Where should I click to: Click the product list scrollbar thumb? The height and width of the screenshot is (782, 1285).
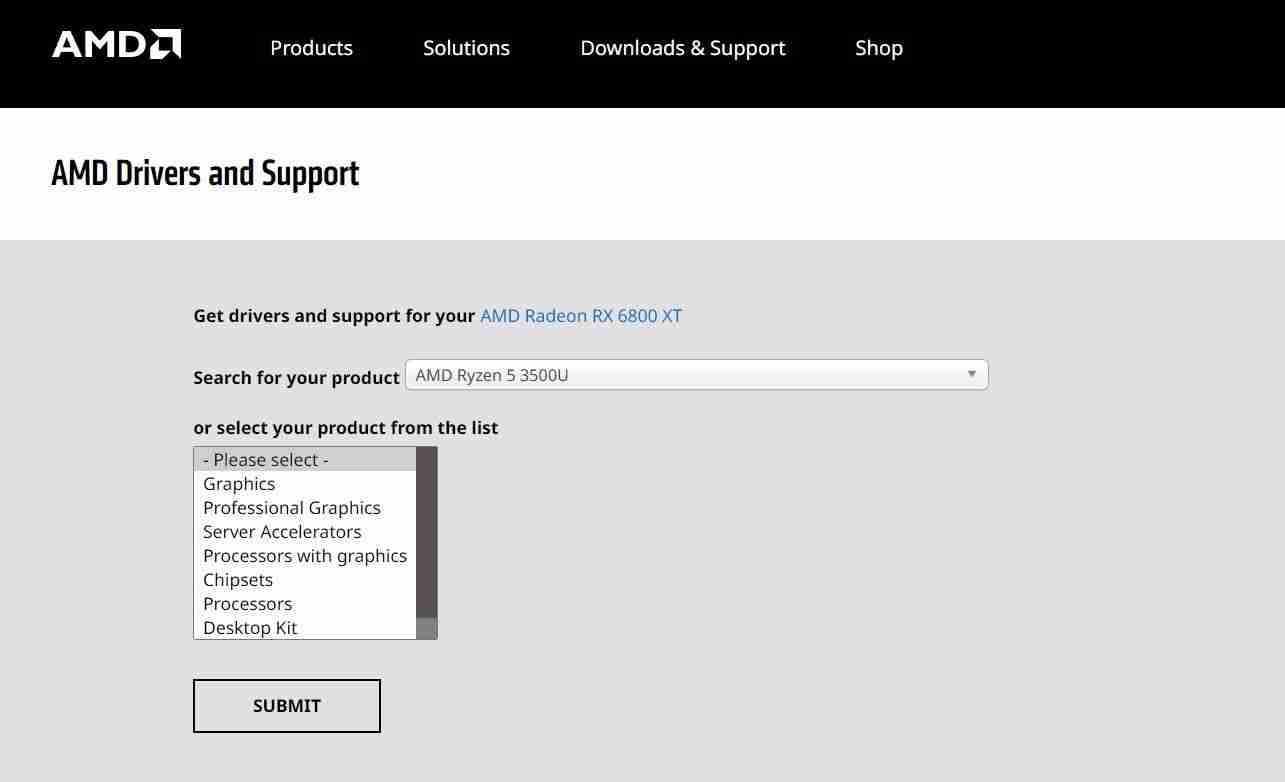tap(426, 528)
